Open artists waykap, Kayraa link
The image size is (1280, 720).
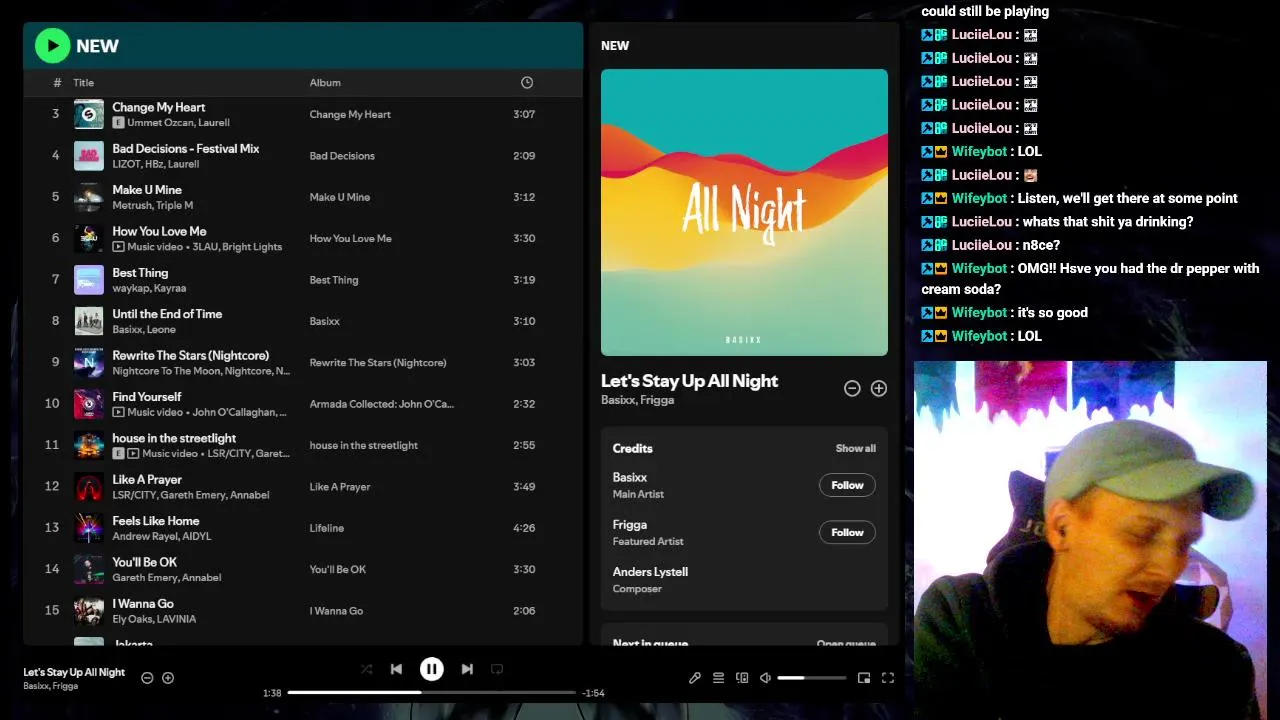coord(149,288)
